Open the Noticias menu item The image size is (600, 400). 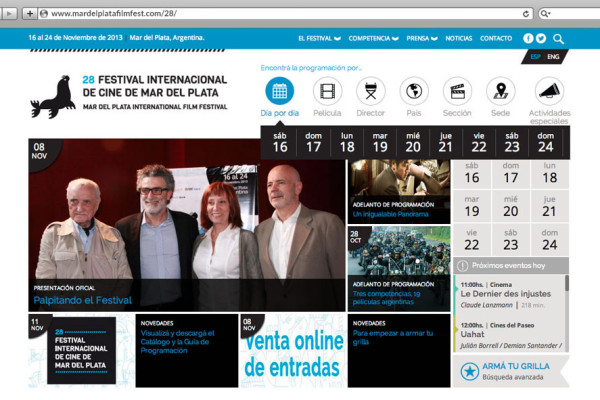point(458,38)
